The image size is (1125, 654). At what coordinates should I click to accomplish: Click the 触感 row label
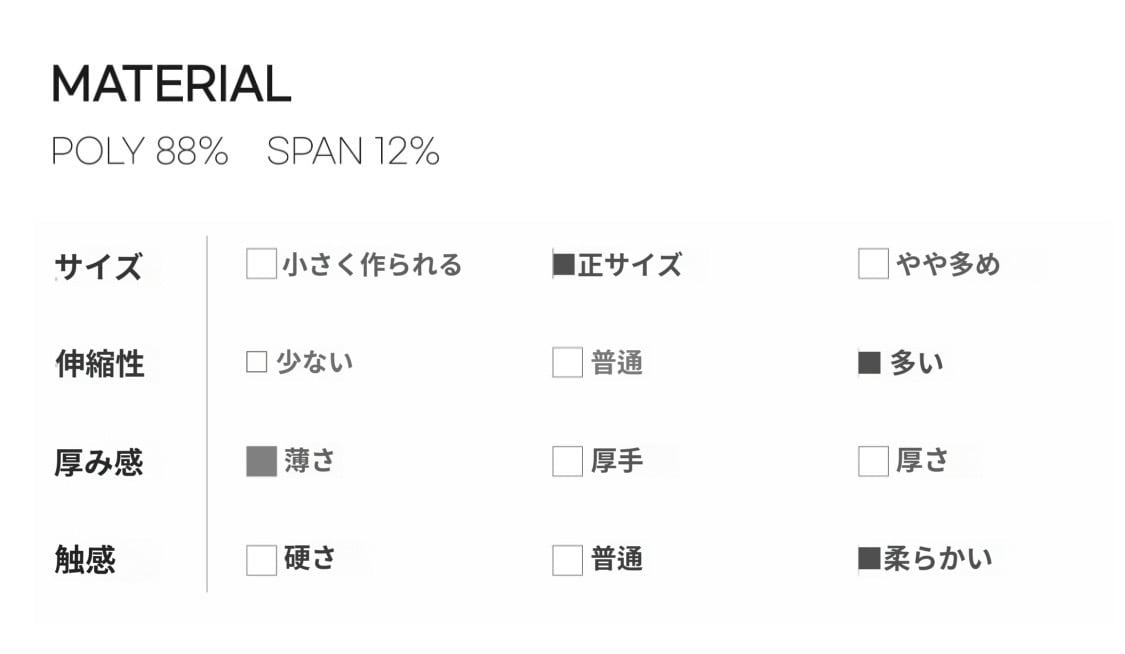(x=85, y=559)
